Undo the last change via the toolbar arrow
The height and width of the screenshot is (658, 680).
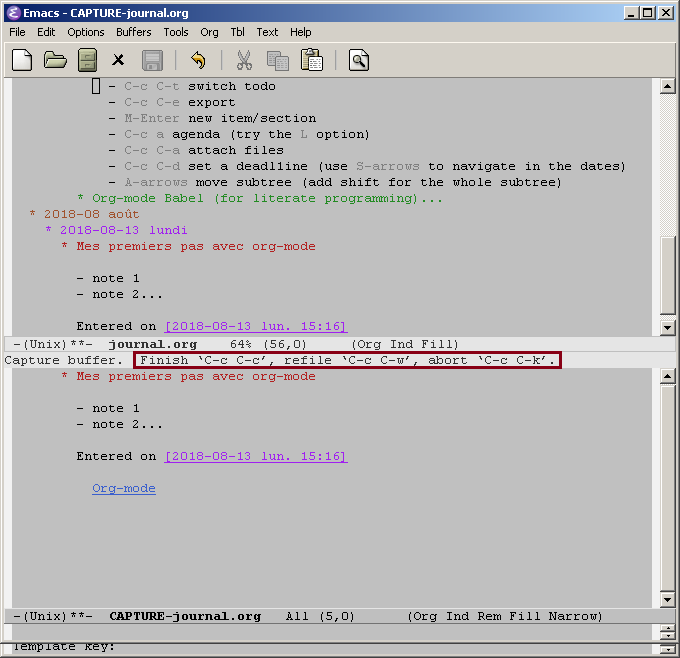click(198, 61)
